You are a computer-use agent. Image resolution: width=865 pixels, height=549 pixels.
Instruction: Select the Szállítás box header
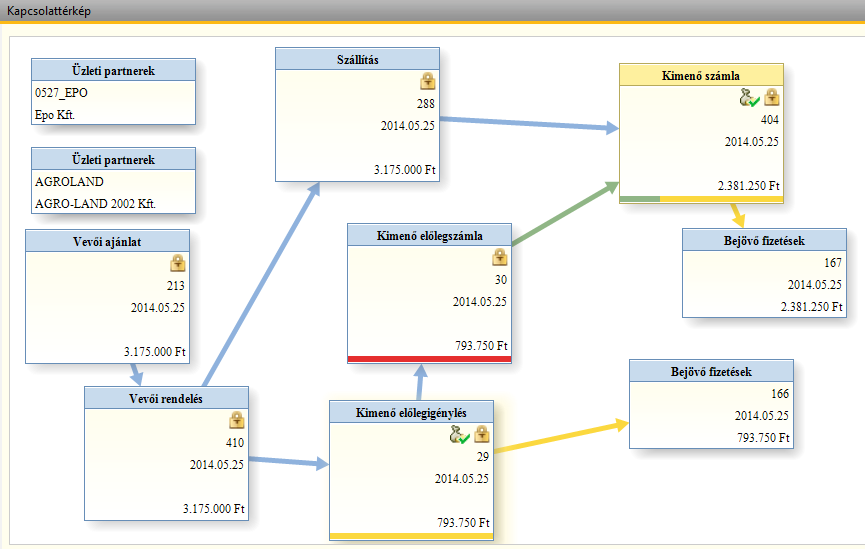[x=357, y=59]
